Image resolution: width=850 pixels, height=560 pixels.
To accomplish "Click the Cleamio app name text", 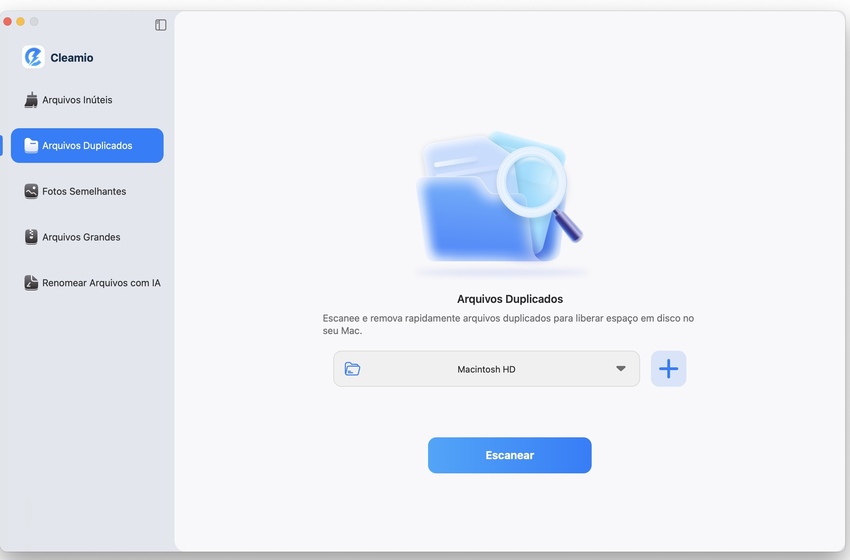I will click(x=72, y=57).
